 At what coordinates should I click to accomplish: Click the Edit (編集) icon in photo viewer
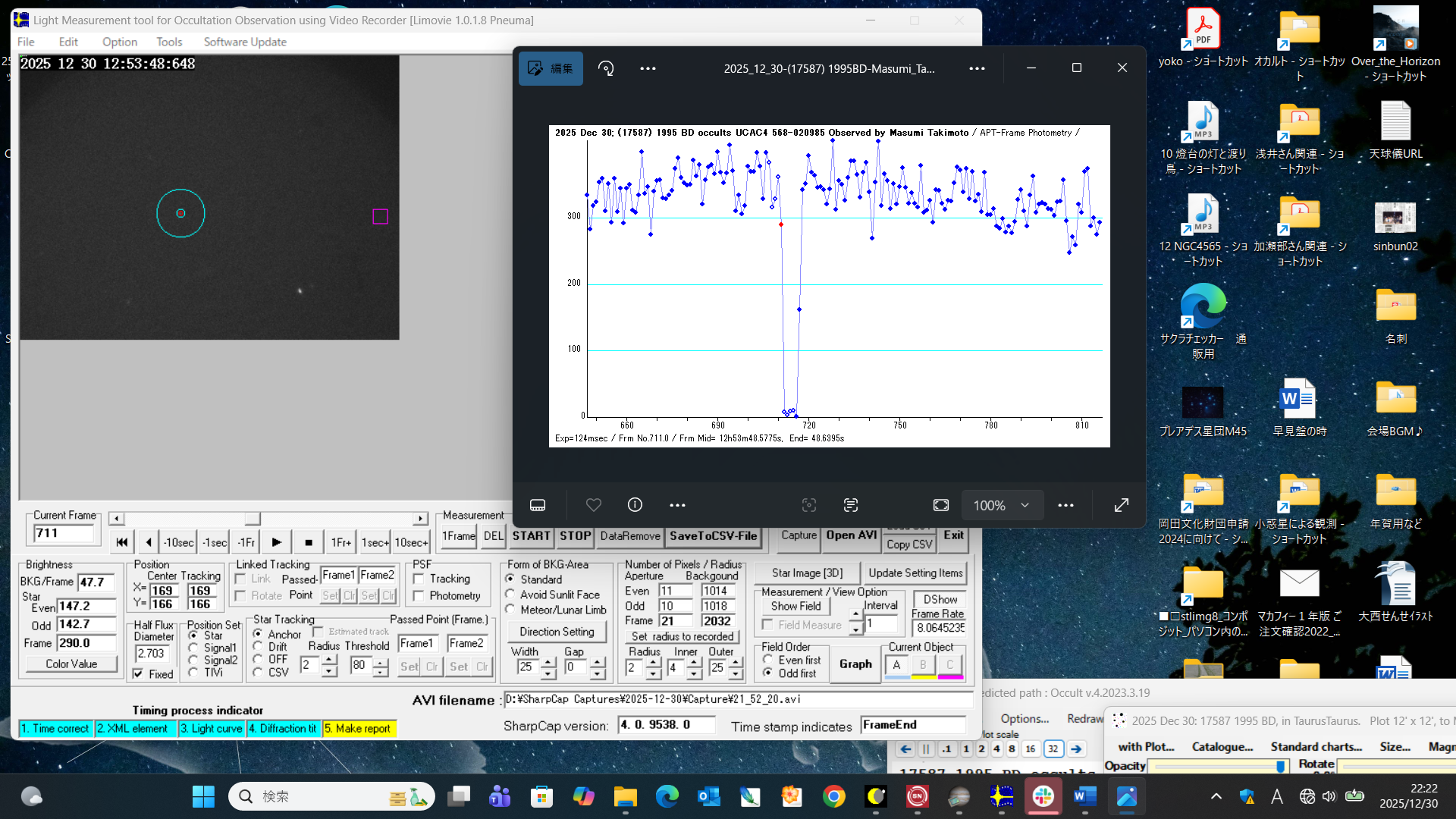click(x=551, y=68)
